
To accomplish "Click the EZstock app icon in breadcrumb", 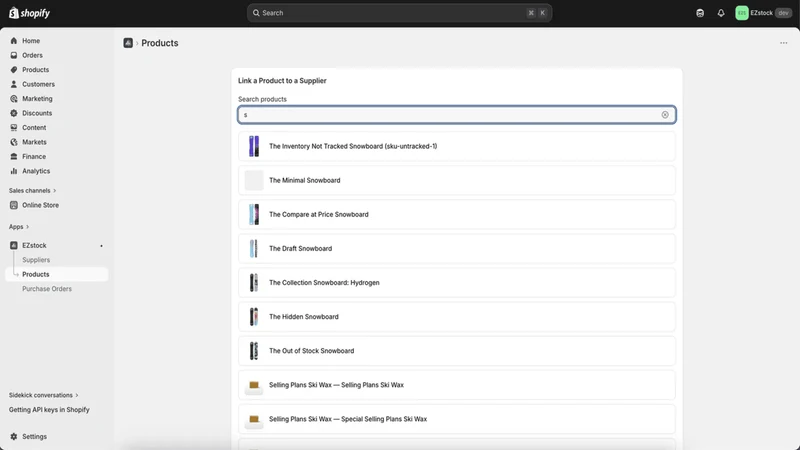I will [128, 43].
